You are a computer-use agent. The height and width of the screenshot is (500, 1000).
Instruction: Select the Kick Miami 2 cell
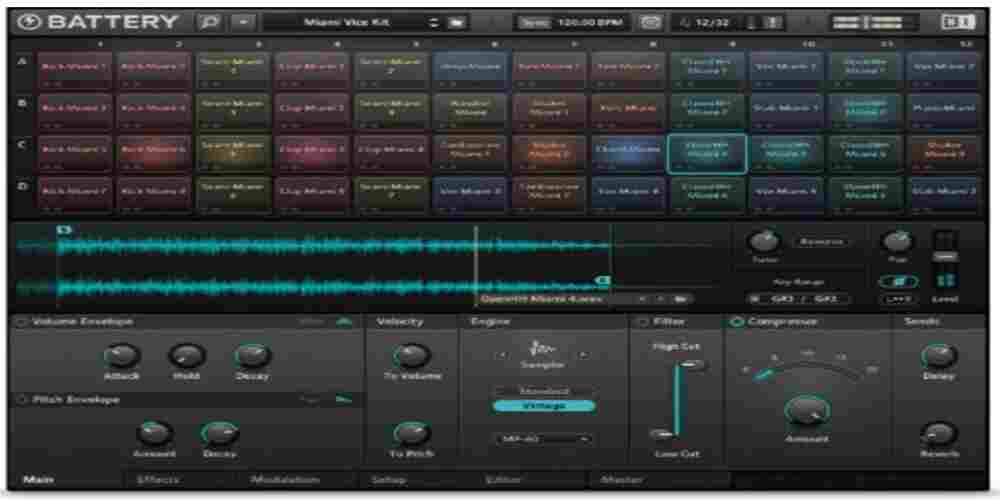point(154,70)
